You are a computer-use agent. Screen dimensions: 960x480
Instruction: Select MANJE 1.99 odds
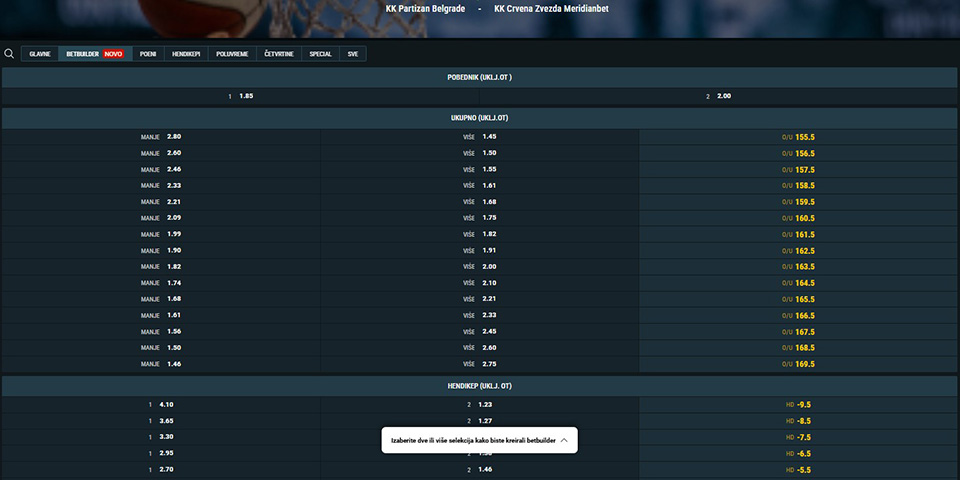point(161,234)
